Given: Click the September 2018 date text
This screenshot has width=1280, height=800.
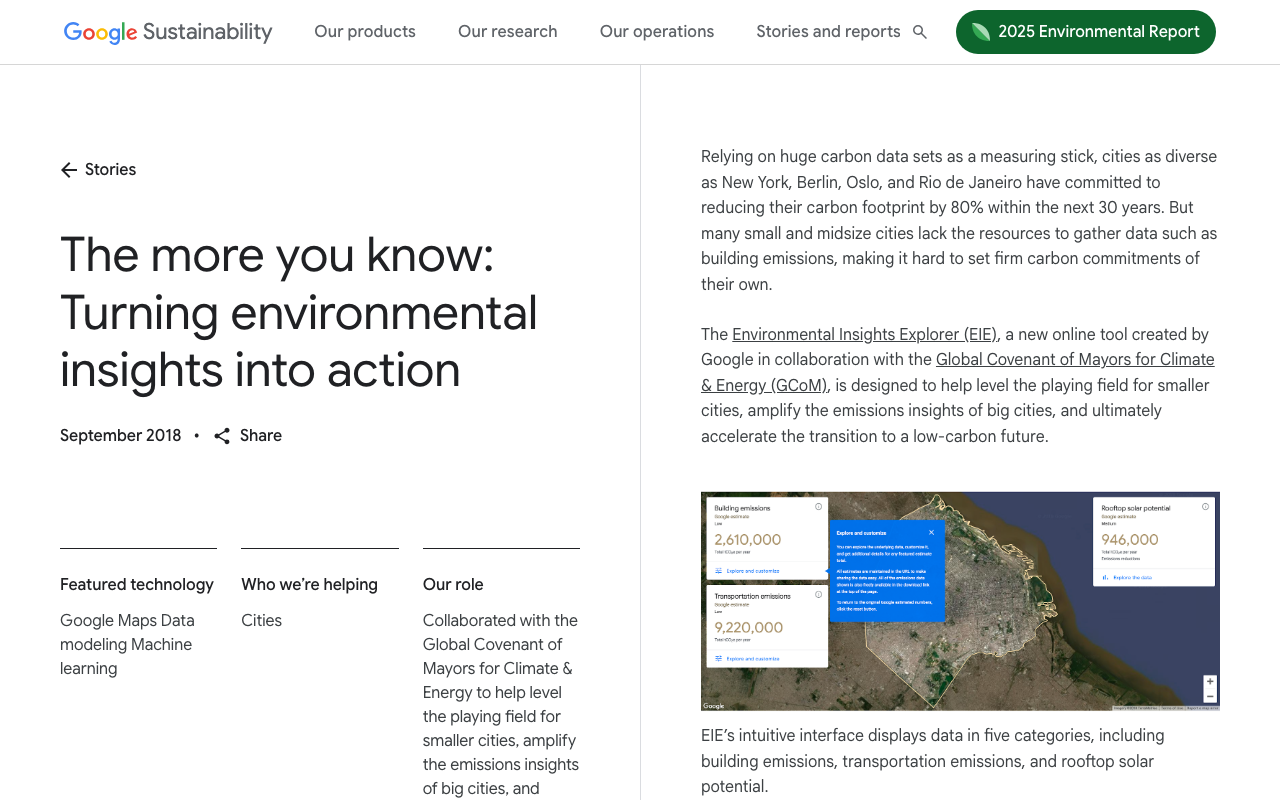Looking at the screenshot, I should point(121,436).
